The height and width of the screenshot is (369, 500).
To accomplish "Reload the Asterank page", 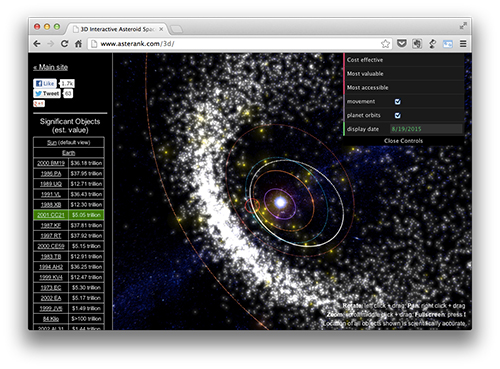I will pos(64,44).
